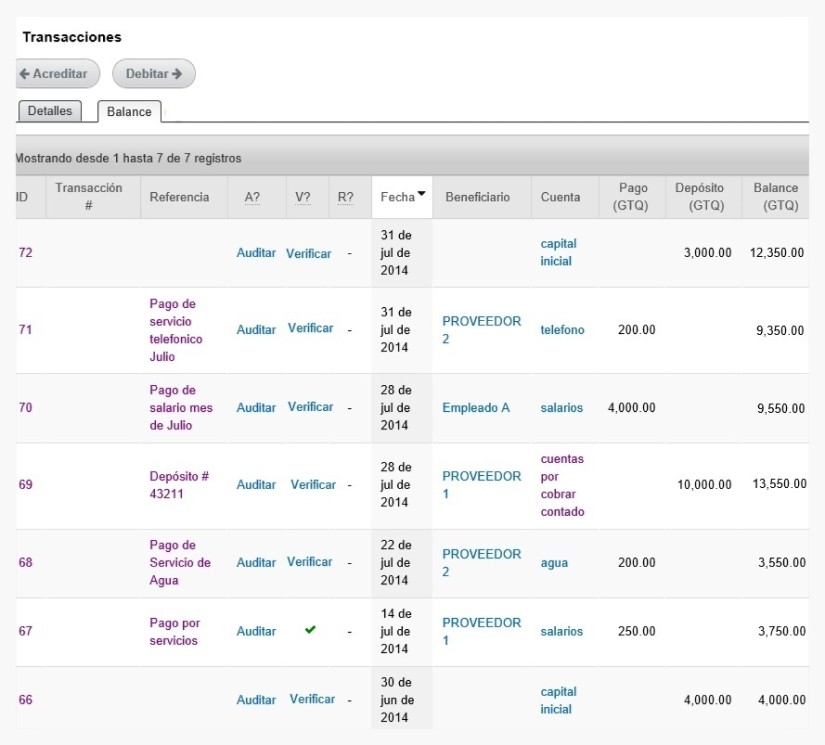This screenshot has height=745, width=825.
Task: Open cuentas por cobrar contado account
Action: point(562,485)
